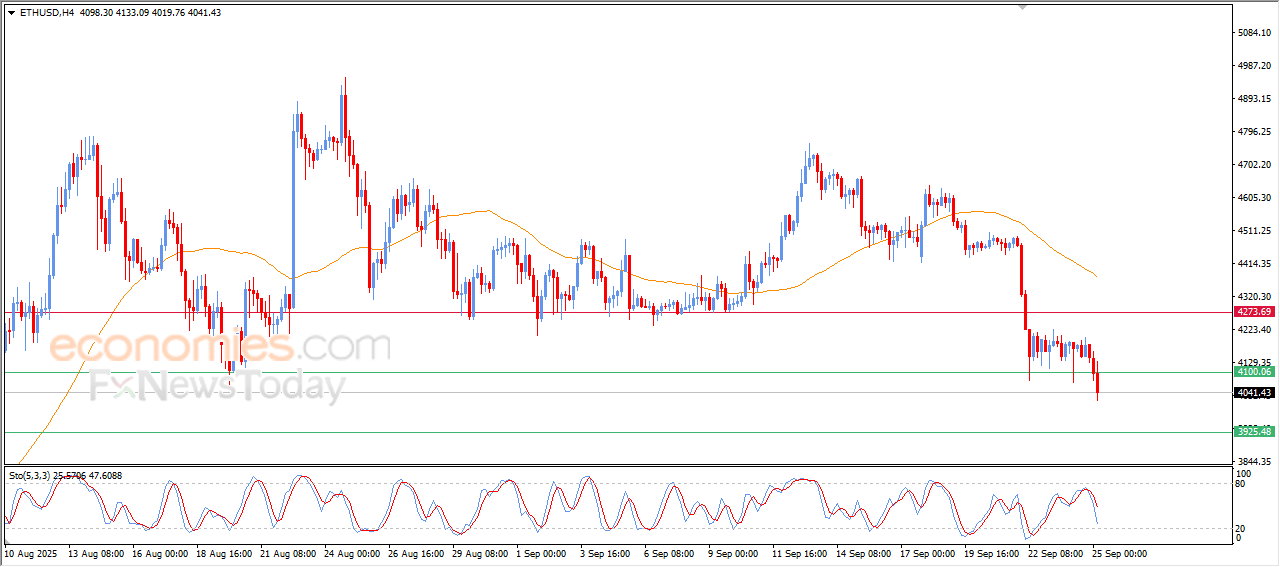Click the ETHUSD,H4 symbol label
The height and width of the screenshot is (567, 1280).
click(x=46, y=13)
